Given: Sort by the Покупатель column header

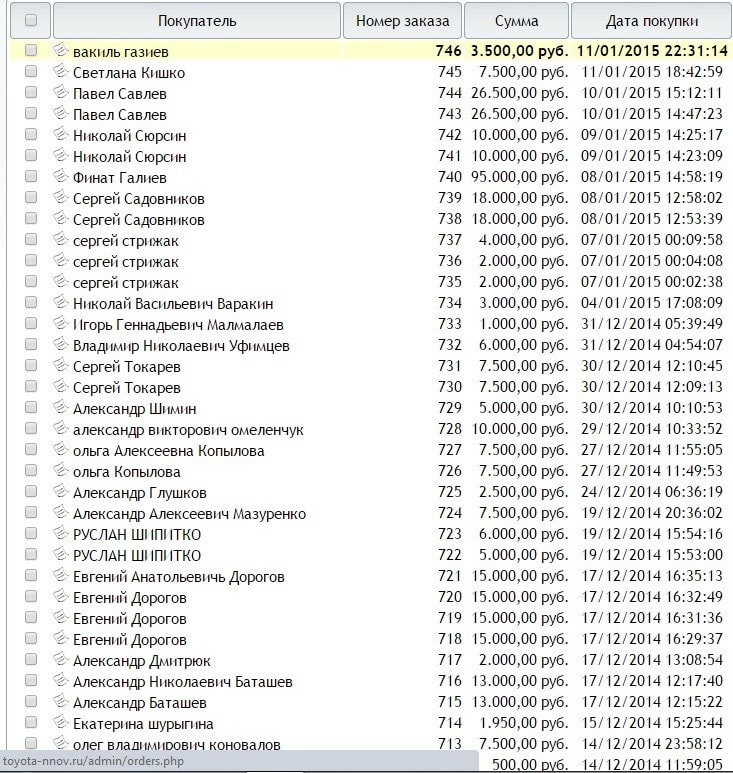Looking at the screenshot, I should tap(197, 21).
